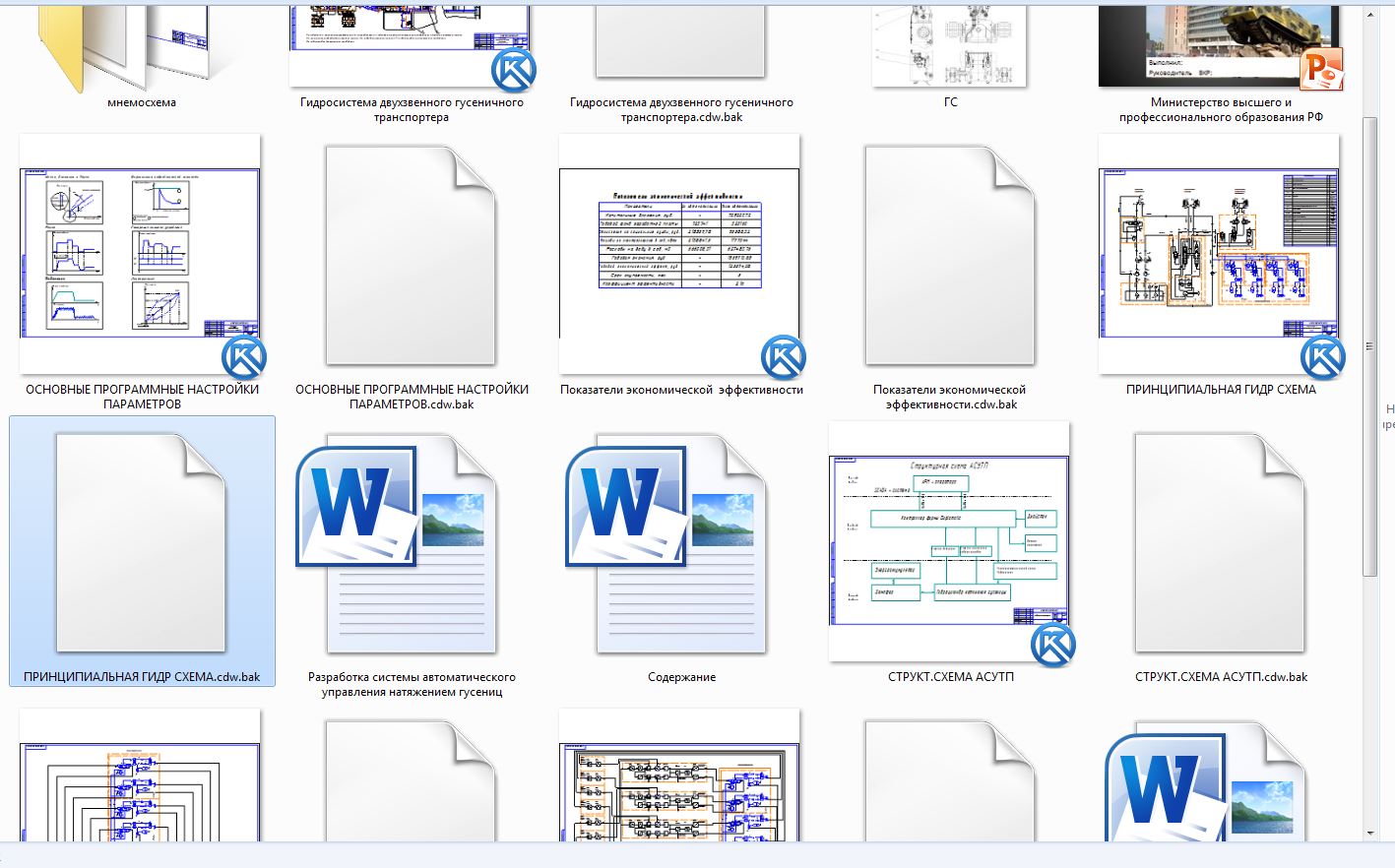Click the file name 'Содержание'
This screenshot has height=868, width=1395.
click(x=681, y=677)
